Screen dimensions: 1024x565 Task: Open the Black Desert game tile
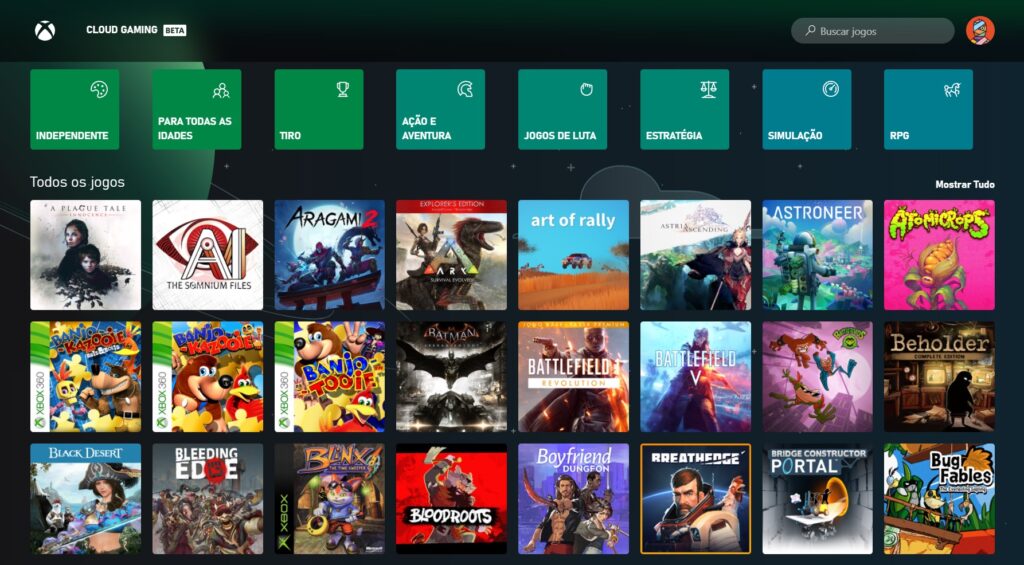tap(86, 499)
